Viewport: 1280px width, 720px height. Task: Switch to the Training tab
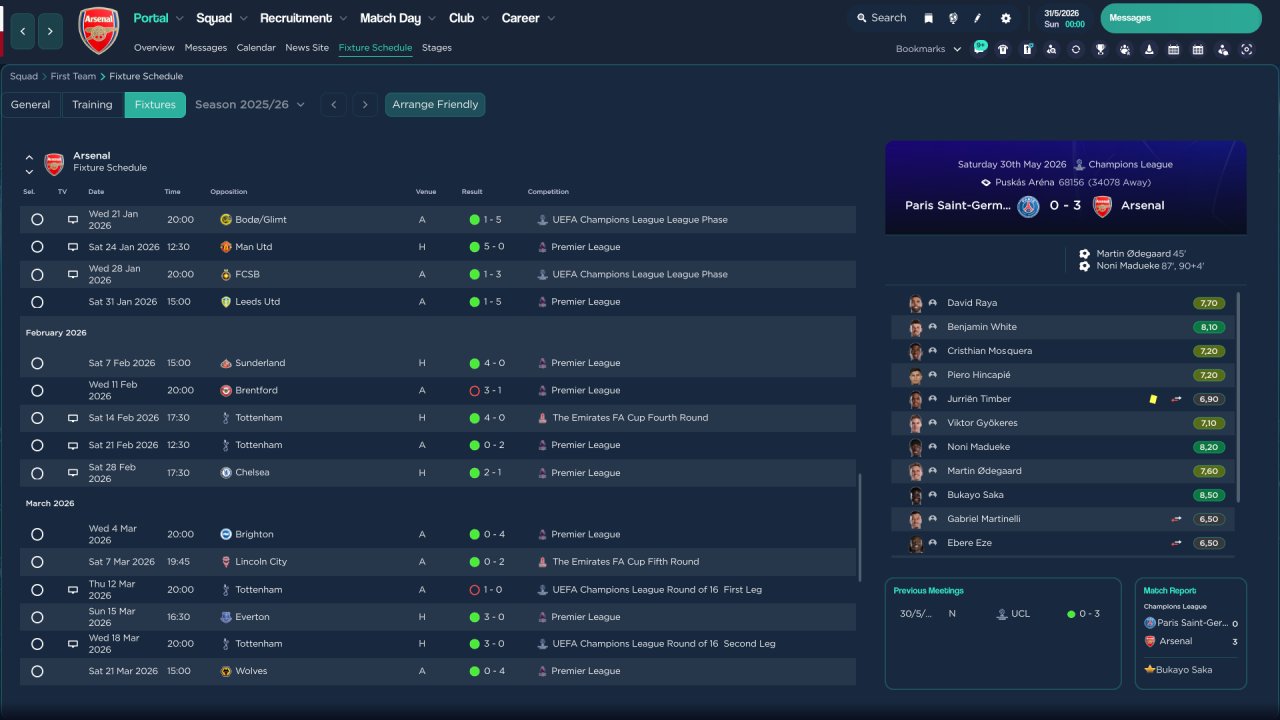point(92,105)
